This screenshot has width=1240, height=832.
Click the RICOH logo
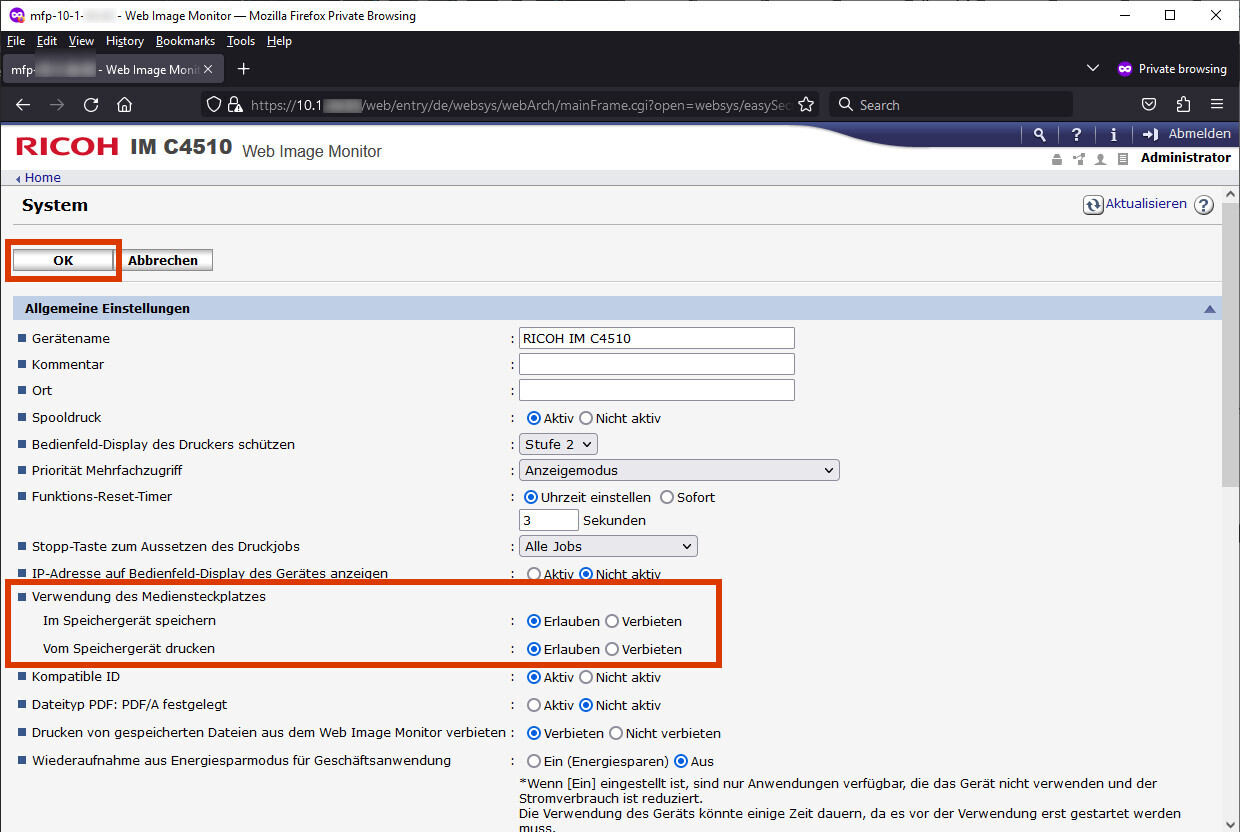coord(67,147)
